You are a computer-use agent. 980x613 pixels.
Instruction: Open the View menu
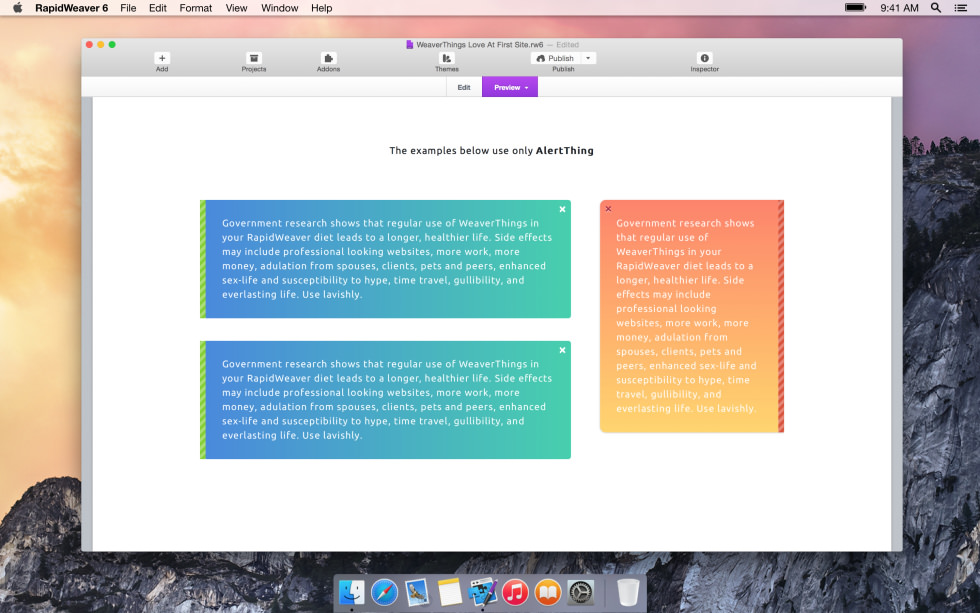point(236,8)
